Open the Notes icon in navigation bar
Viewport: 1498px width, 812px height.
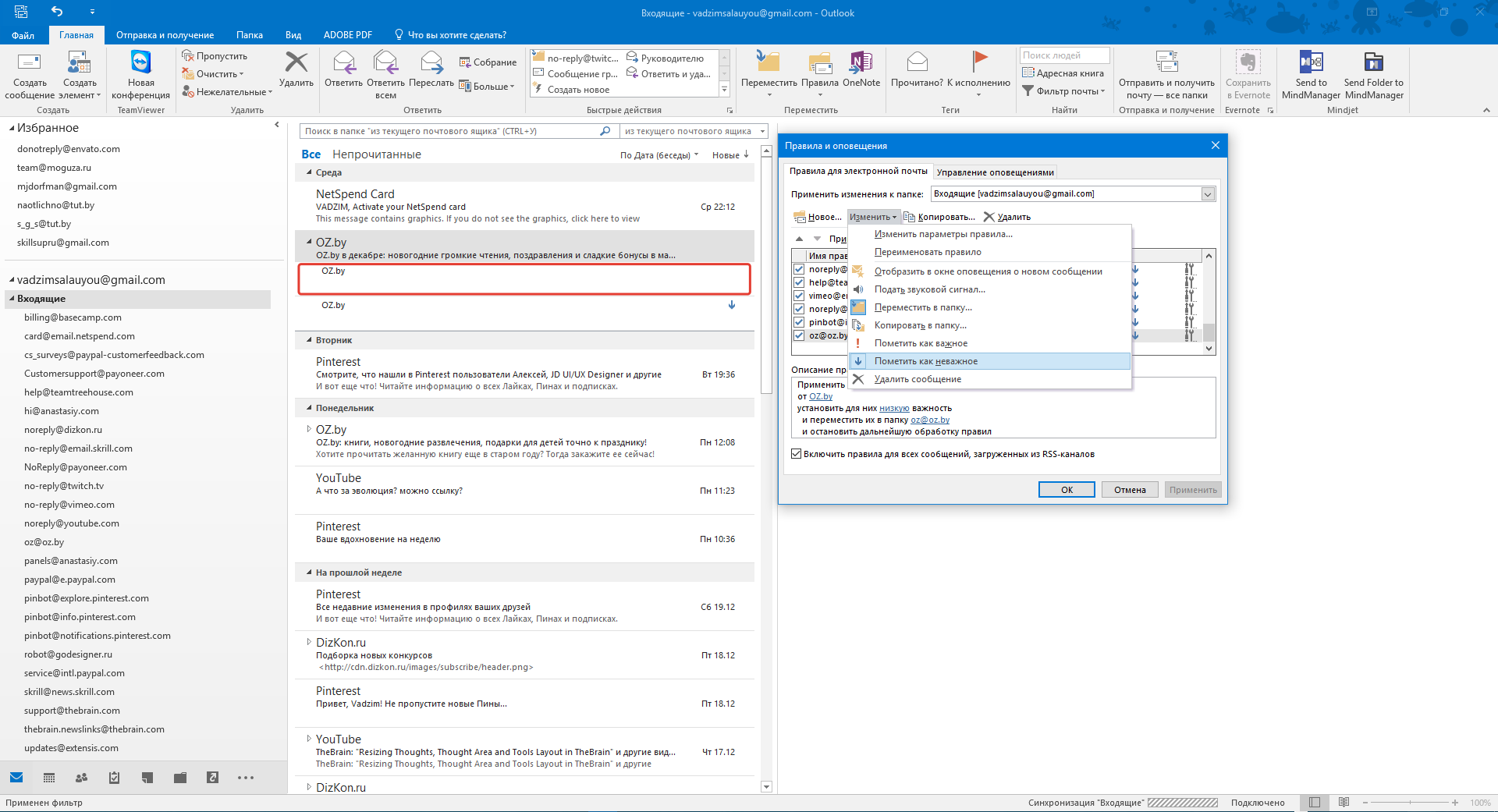147,778
